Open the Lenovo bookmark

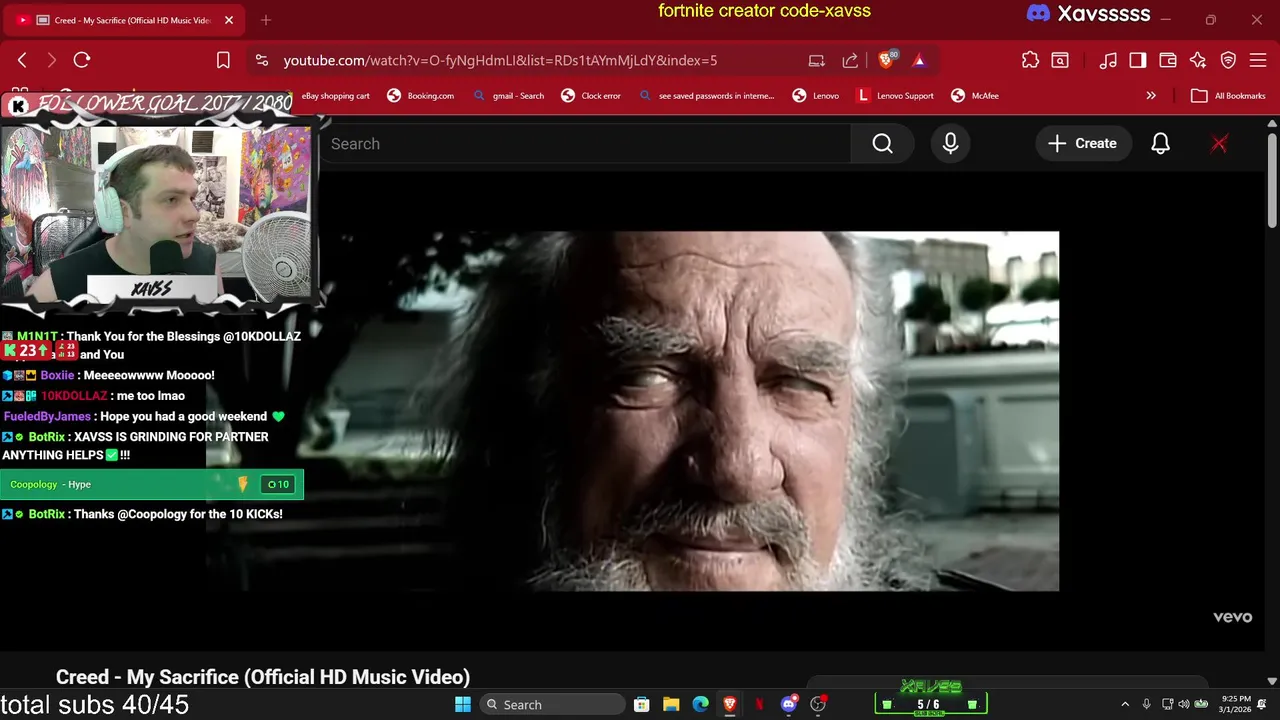pyautogui.click(x=816, y=96)
